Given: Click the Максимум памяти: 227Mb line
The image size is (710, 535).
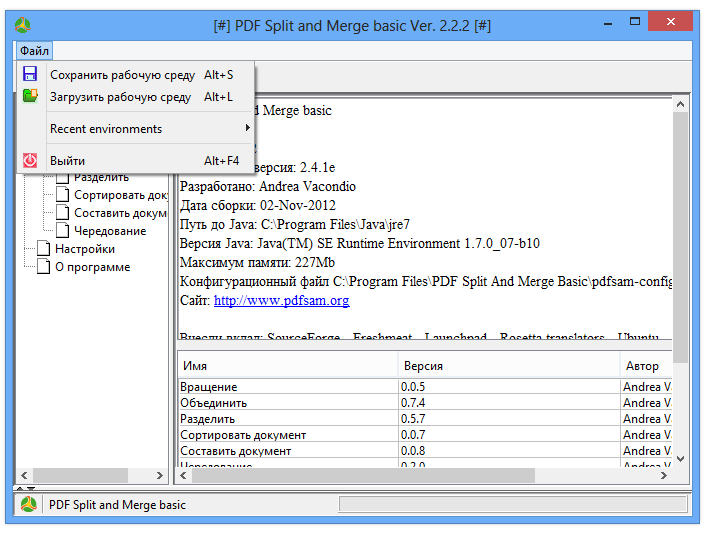Looking at the screenshot, I should pyautogui.click(x=257, y=263).
